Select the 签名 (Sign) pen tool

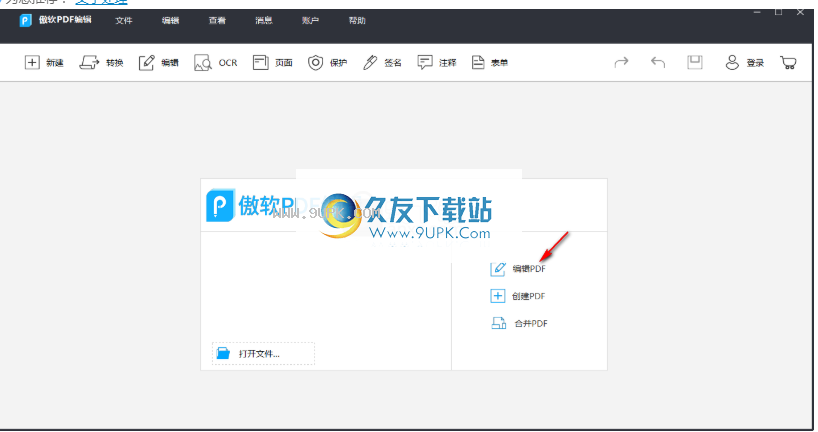pos(382,63)
